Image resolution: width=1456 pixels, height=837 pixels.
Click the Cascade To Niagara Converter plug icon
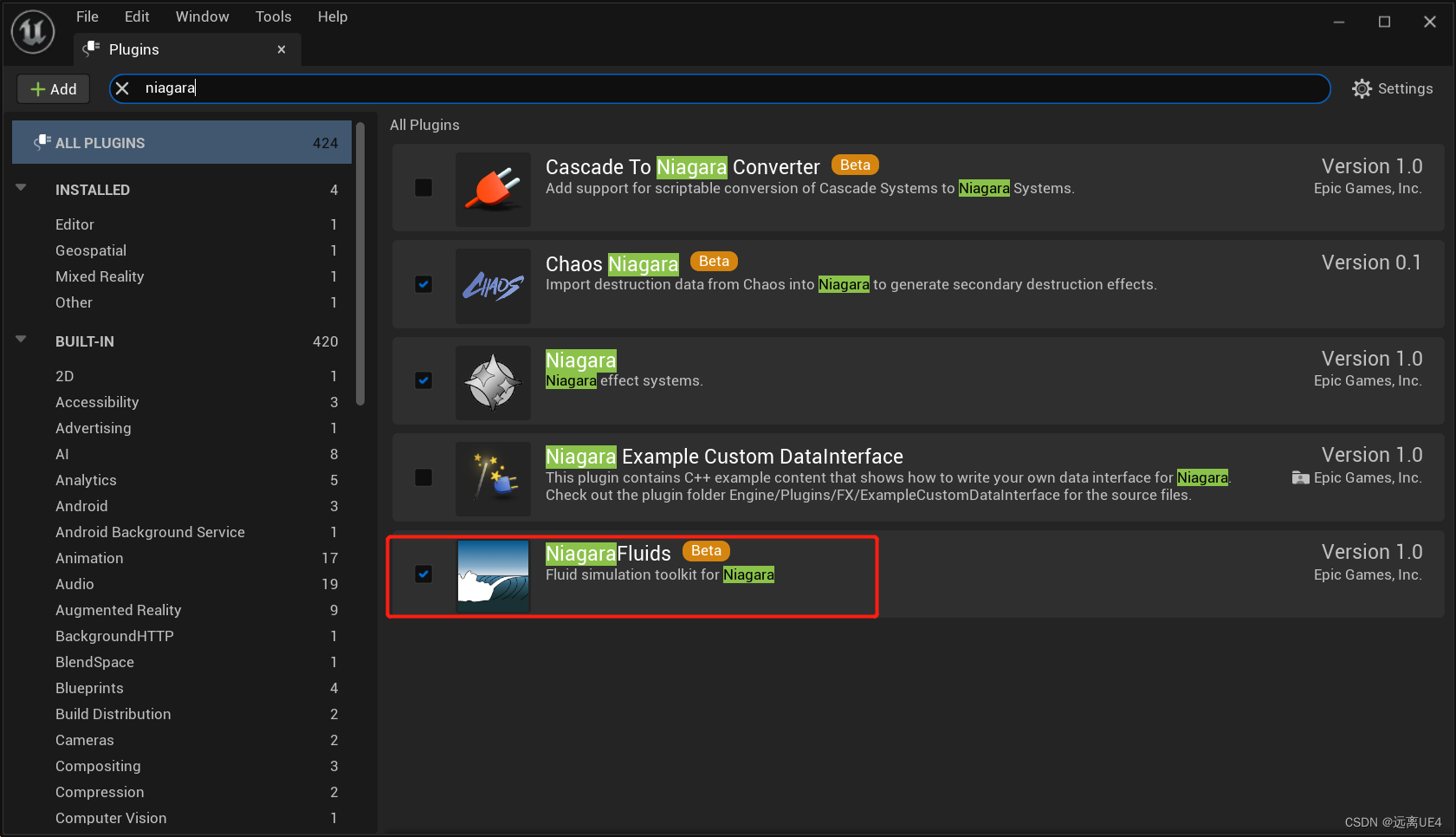pos(493,189)
